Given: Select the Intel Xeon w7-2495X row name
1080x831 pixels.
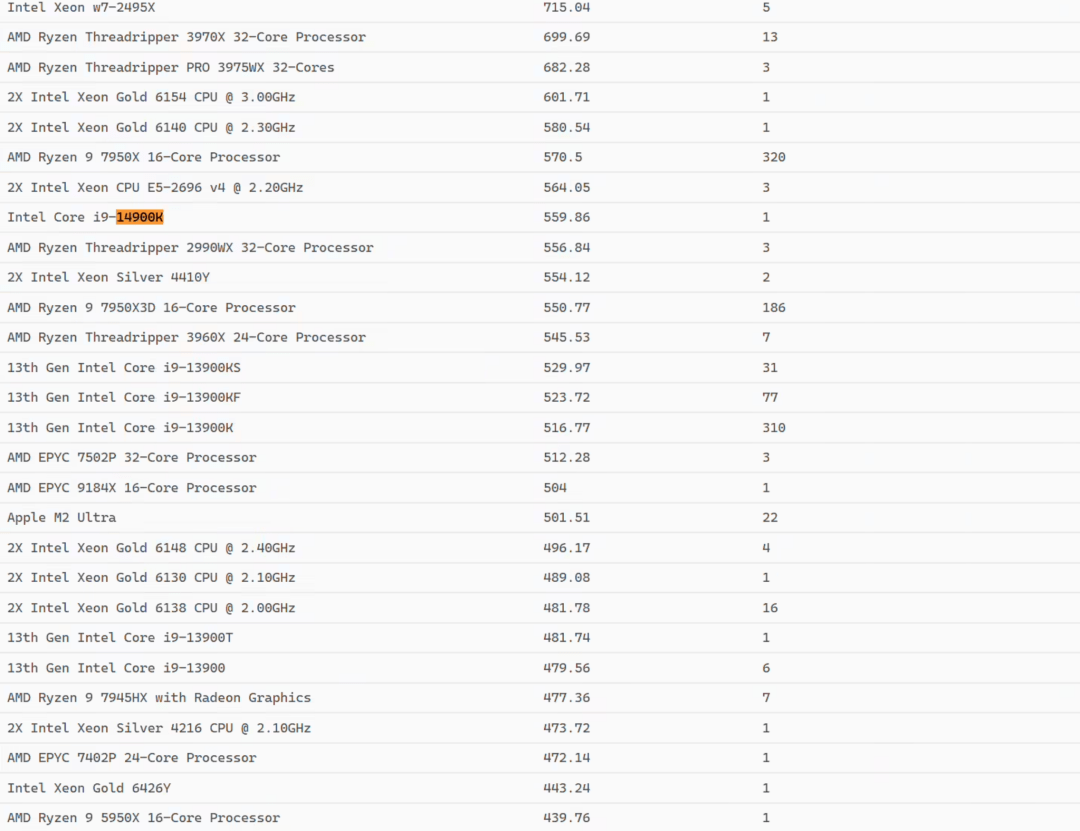Looking at the screenshot, I should point(81,8).
